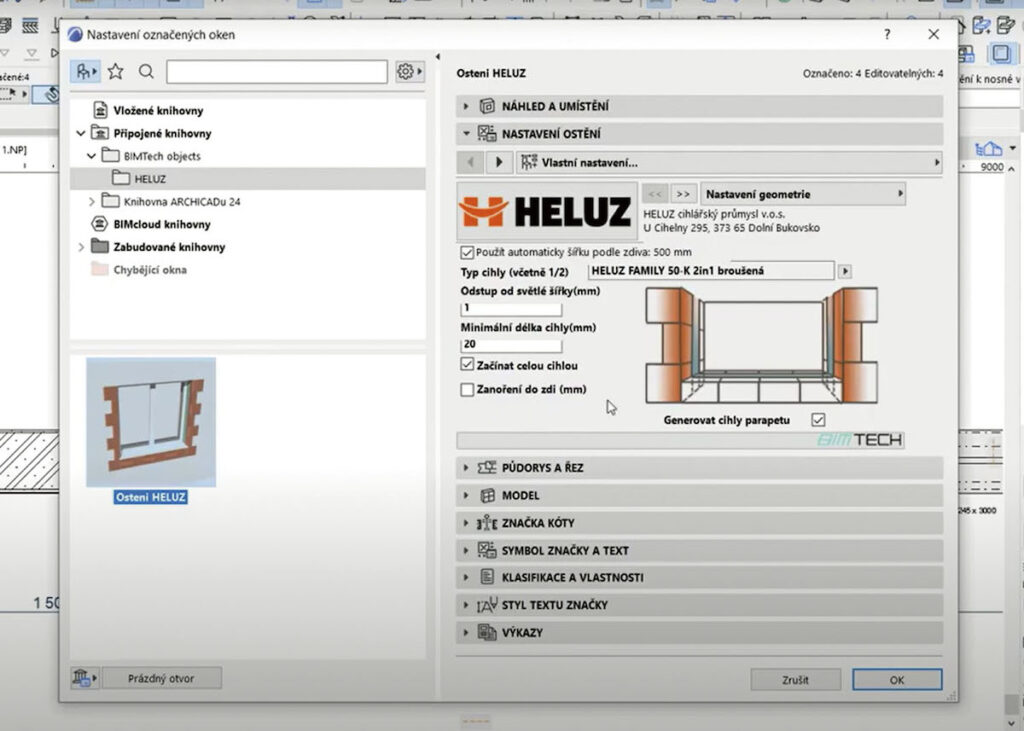The width and height of the screenshot is (1024, 731).
Task: Click the Ostení HELUZ thumbnail preview
Action: coord(150,423)
